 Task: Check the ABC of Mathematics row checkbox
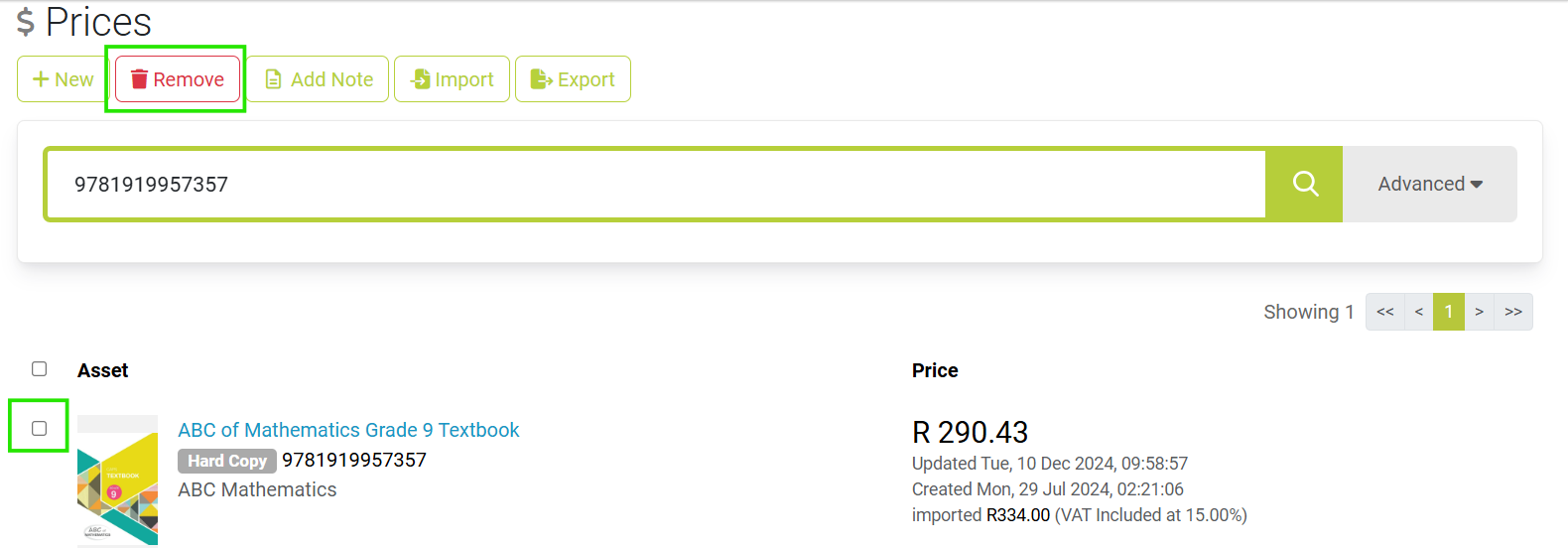[40, 429]
